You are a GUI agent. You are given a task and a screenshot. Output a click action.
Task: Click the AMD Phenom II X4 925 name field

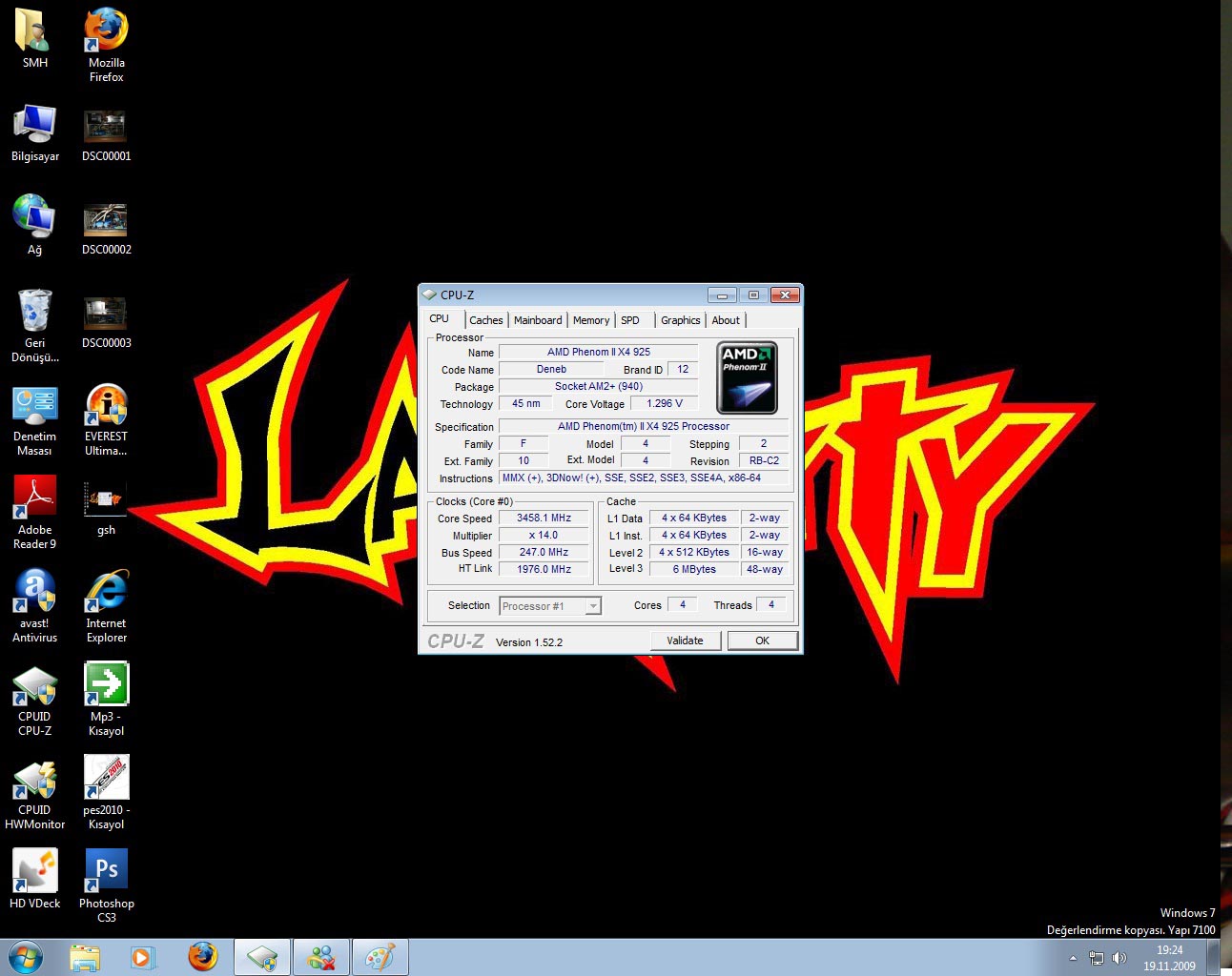[599, 352]
